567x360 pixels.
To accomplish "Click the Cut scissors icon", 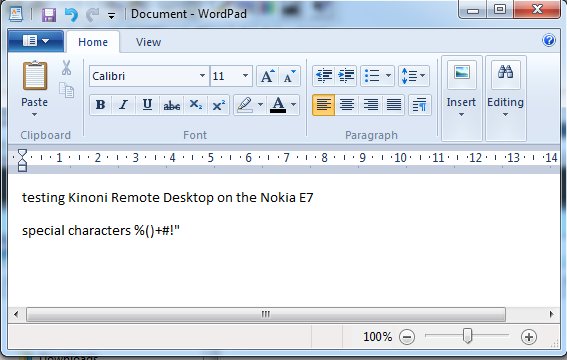I will click(x=66, y=68).
